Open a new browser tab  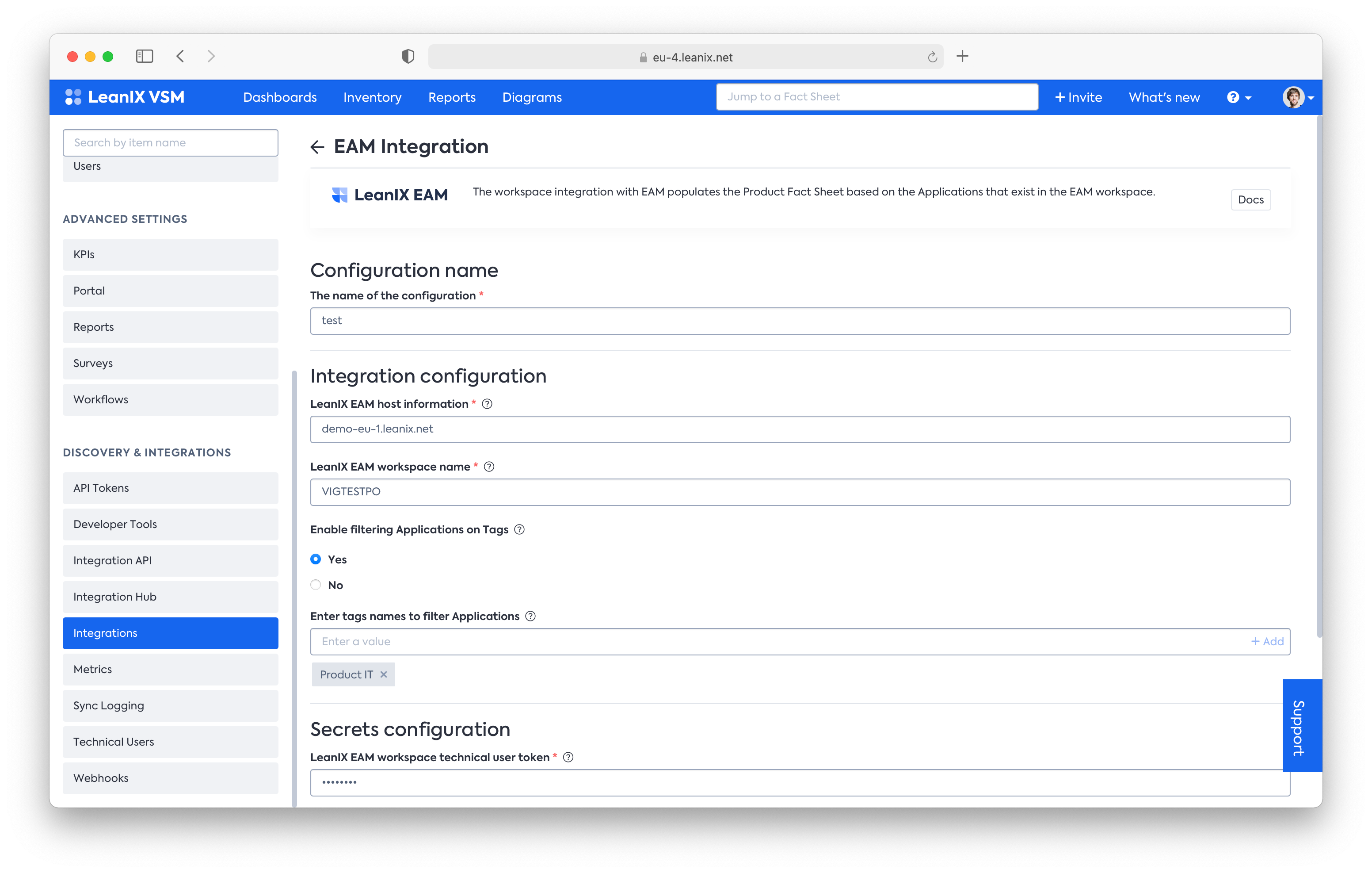point(962,56)
